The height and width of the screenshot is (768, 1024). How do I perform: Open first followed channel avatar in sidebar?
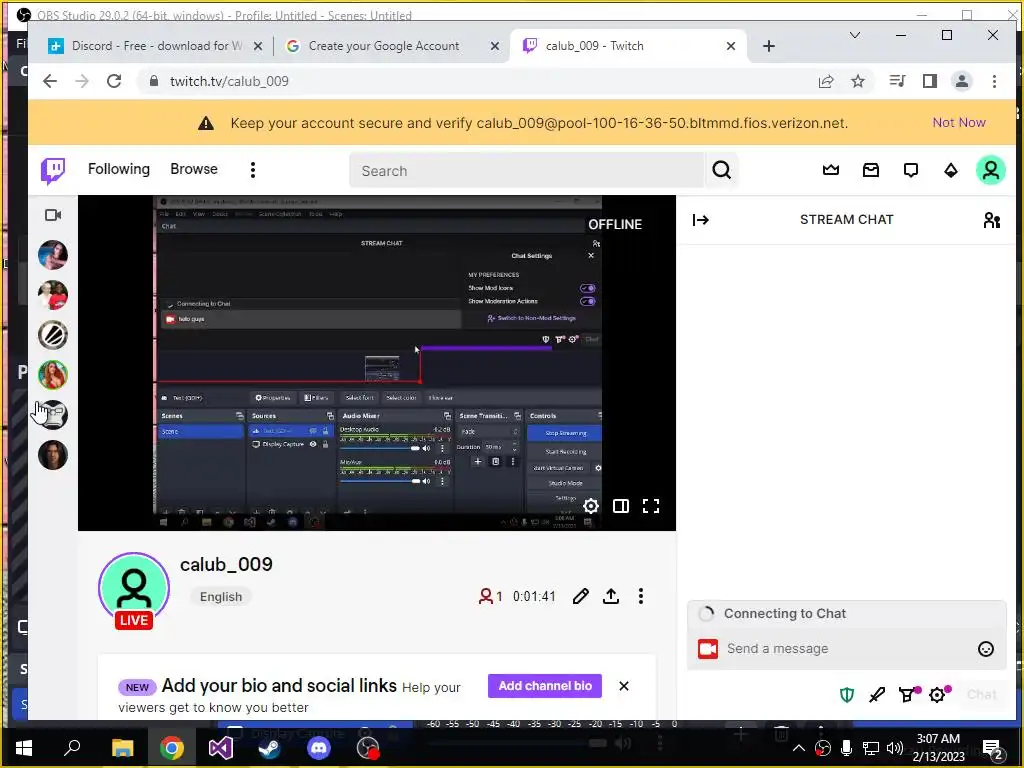(53, 255)
